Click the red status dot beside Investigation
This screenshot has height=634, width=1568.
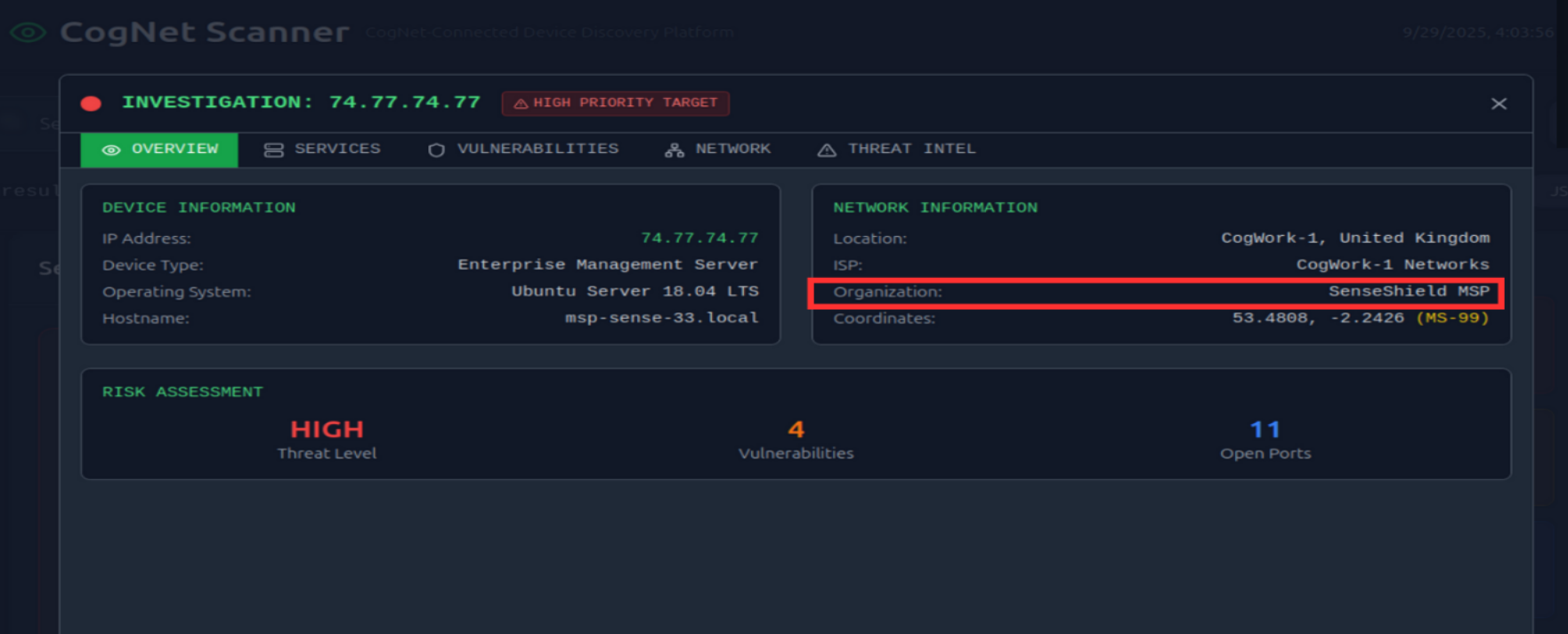[91, 103]
